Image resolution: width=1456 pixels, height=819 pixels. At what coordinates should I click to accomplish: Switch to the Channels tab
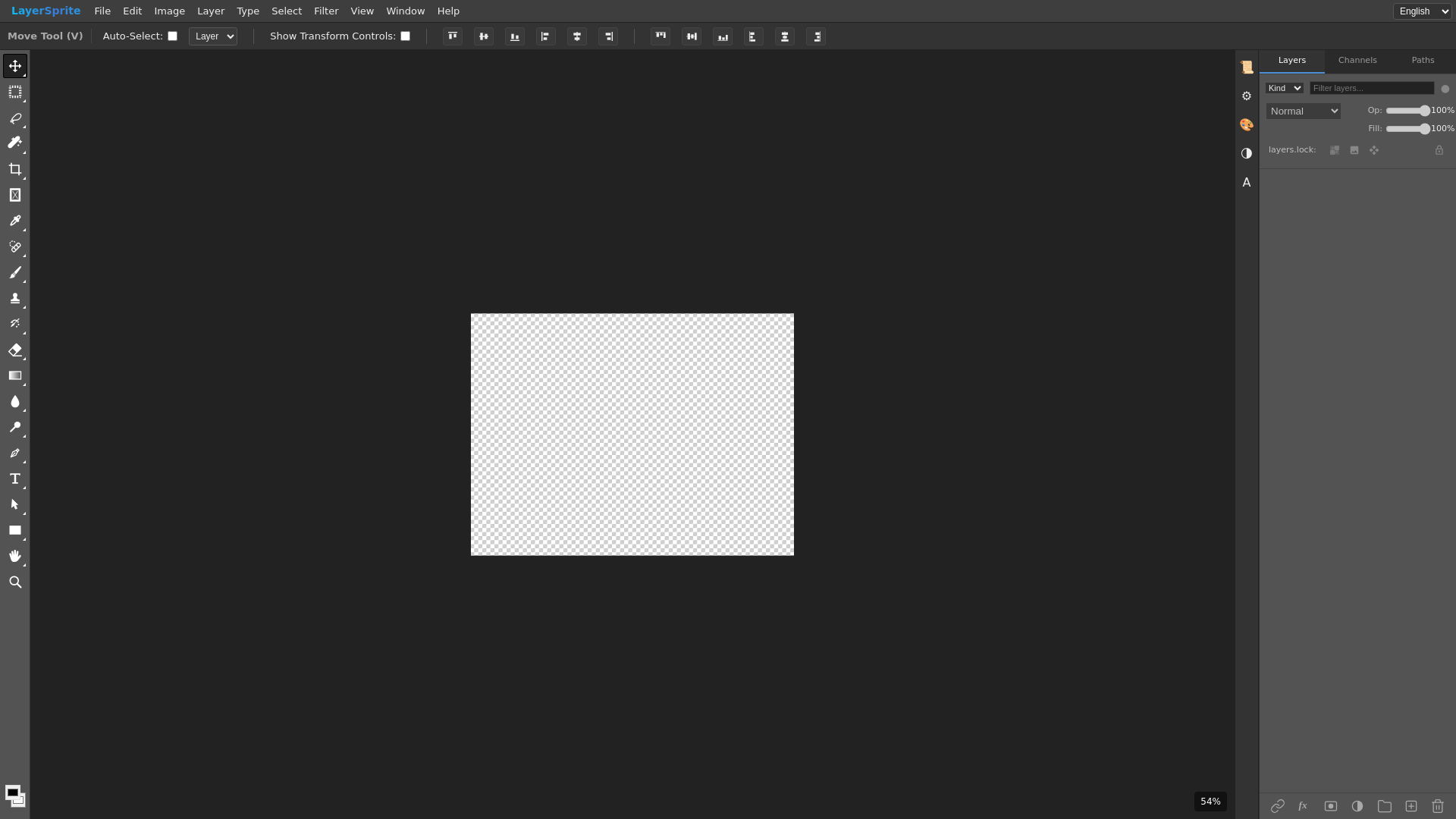1357,61
